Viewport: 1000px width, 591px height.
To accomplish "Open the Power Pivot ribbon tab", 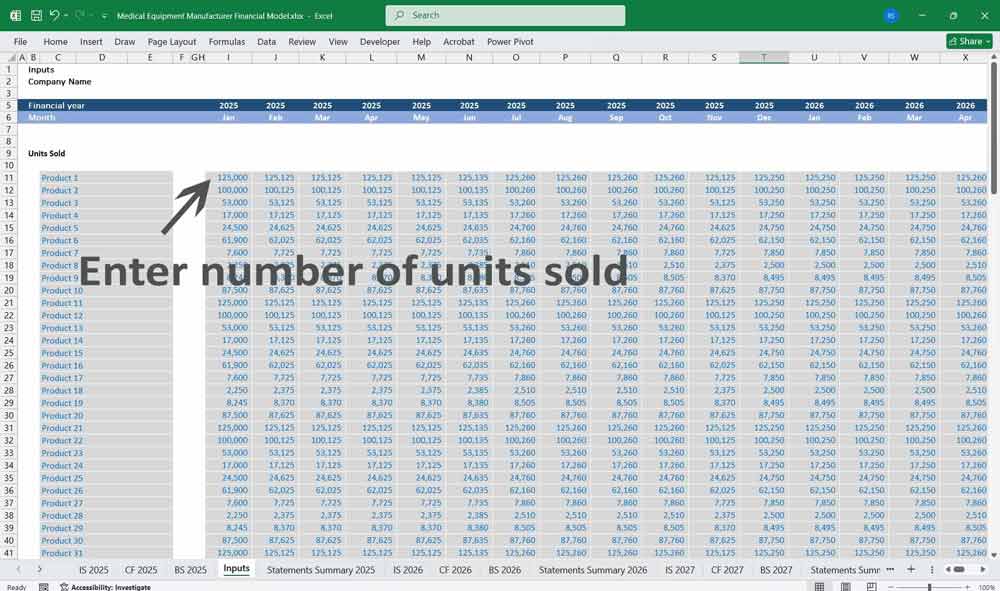I will point(510,42).
